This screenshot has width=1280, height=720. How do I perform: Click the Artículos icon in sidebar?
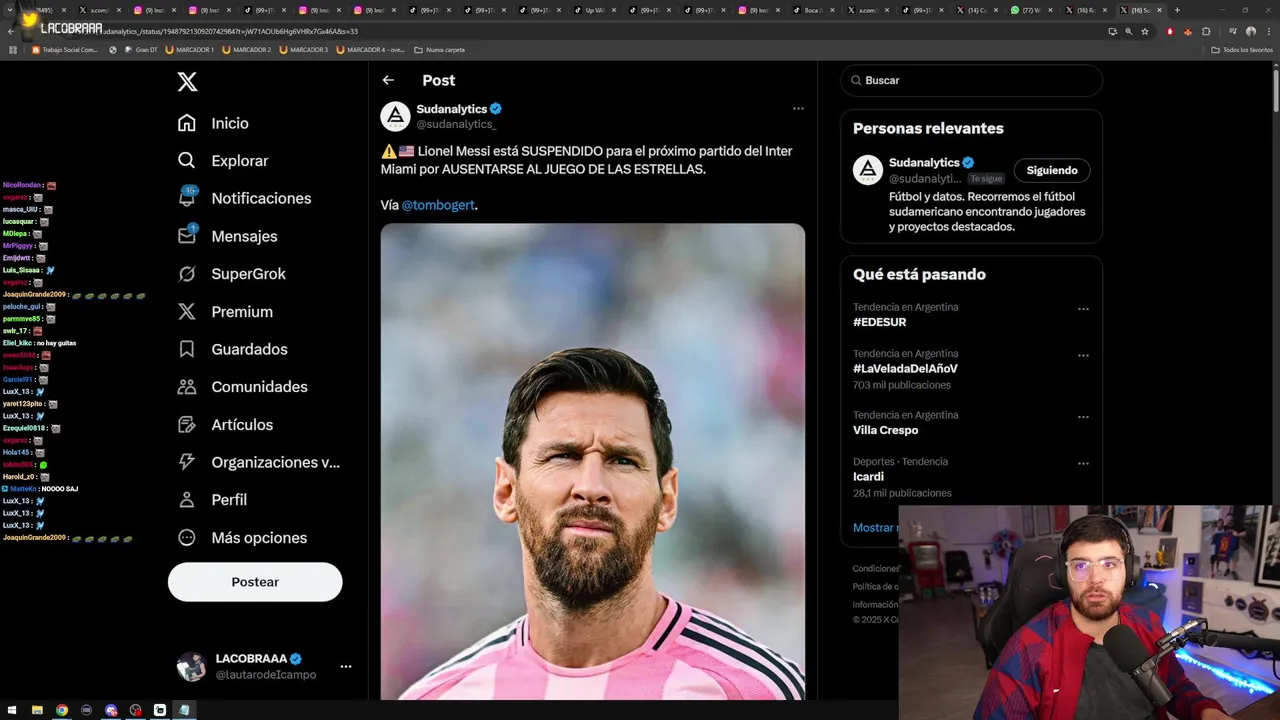pos(187,425)
